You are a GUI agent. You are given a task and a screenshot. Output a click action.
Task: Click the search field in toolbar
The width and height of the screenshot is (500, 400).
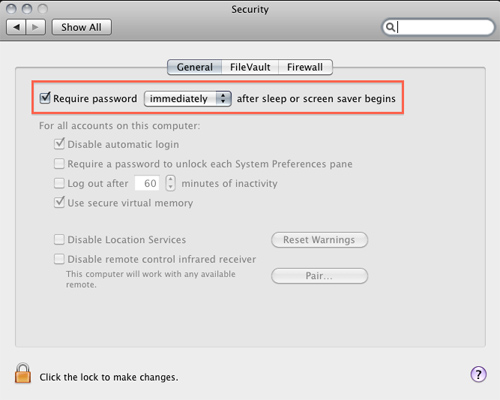438,27
